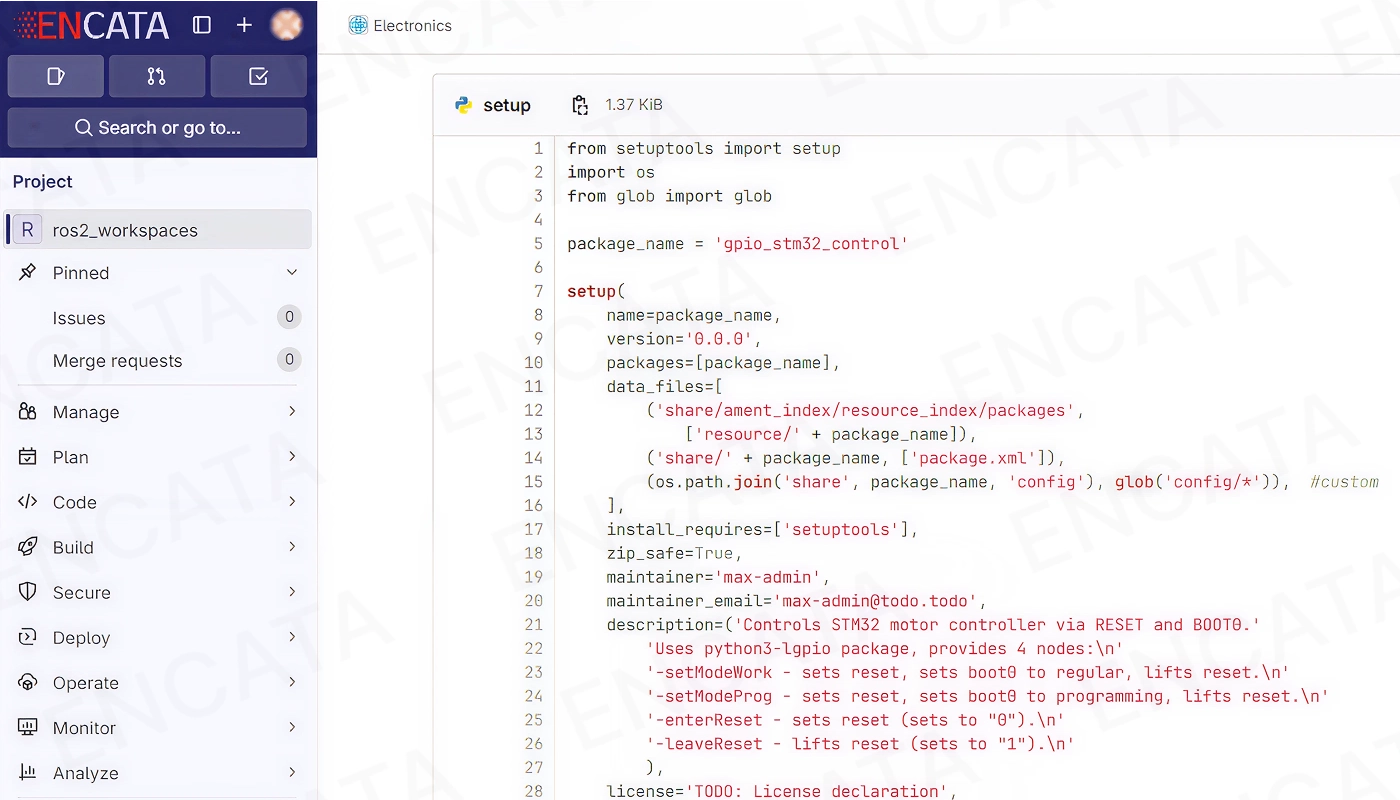Click the Electronics globe icon
The image size is (1400, 800).
click(358, 25)
